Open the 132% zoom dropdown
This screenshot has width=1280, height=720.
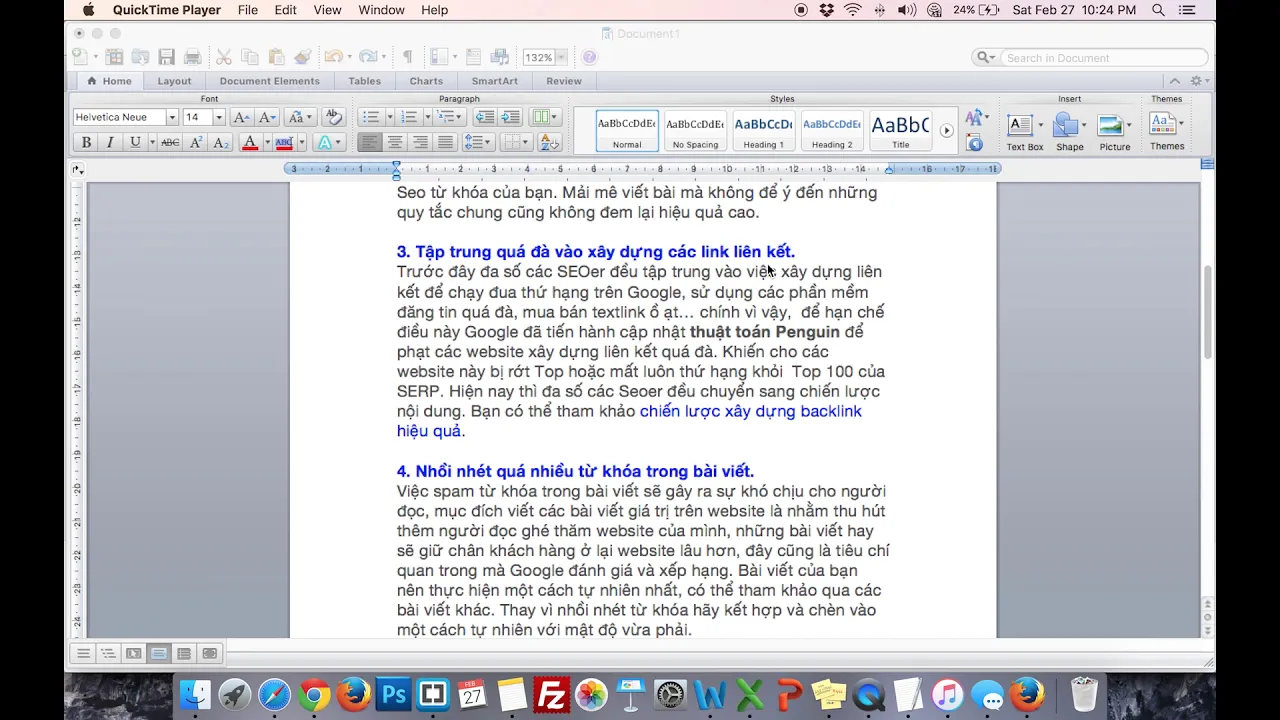click(x=561, y=57)
